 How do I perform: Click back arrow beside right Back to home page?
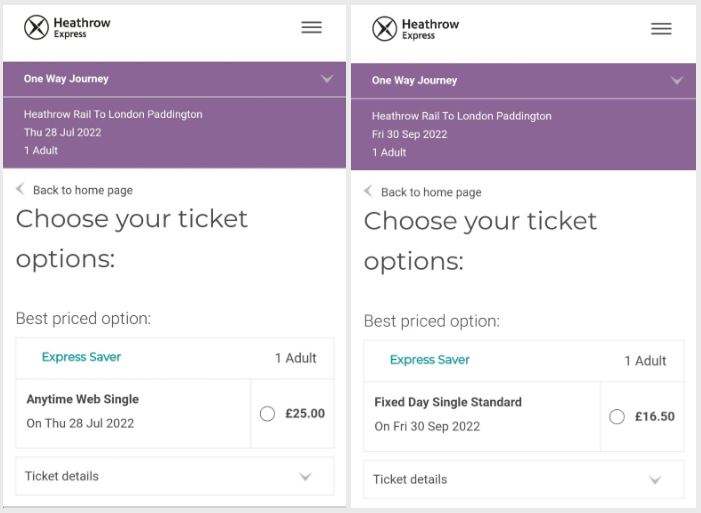click(x=368, y=191)
